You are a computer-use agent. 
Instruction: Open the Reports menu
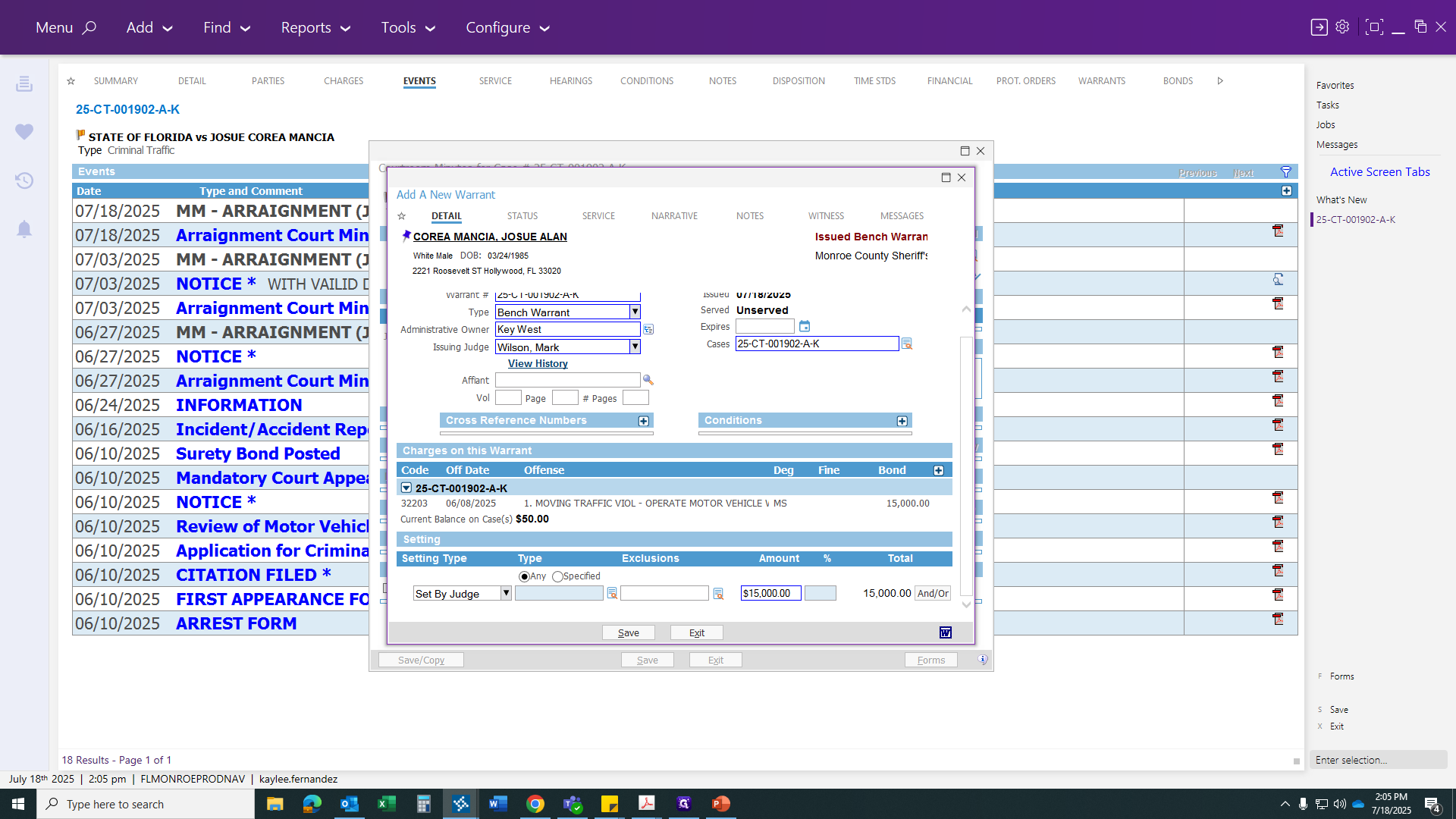(x=315, y=27)
